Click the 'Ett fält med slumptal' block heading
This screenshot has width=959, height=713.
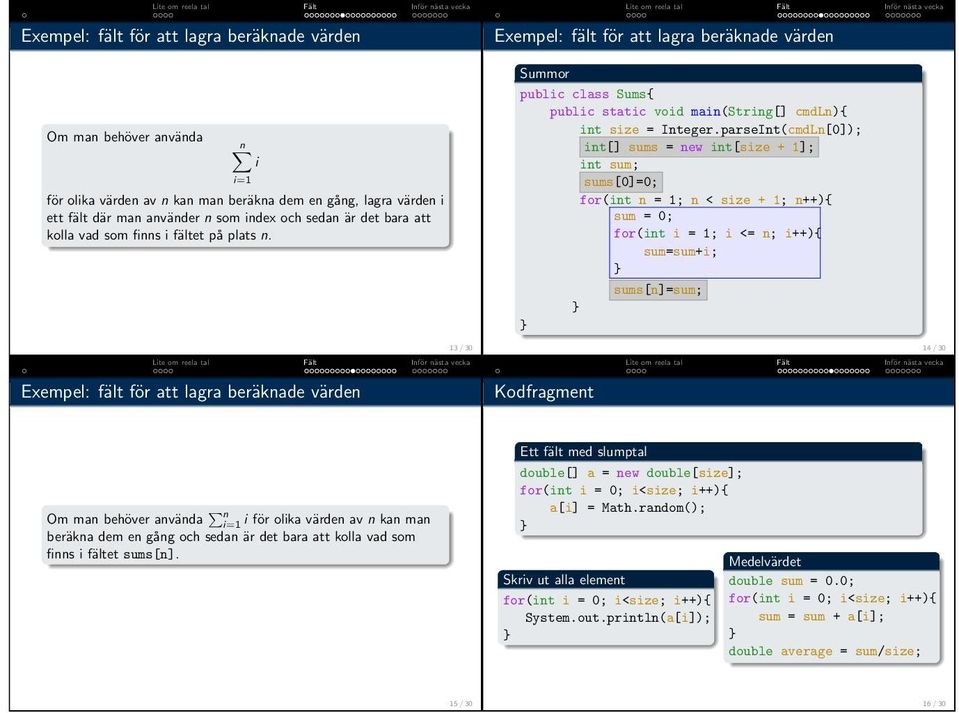pyautogui.click(x=583, y=452)
